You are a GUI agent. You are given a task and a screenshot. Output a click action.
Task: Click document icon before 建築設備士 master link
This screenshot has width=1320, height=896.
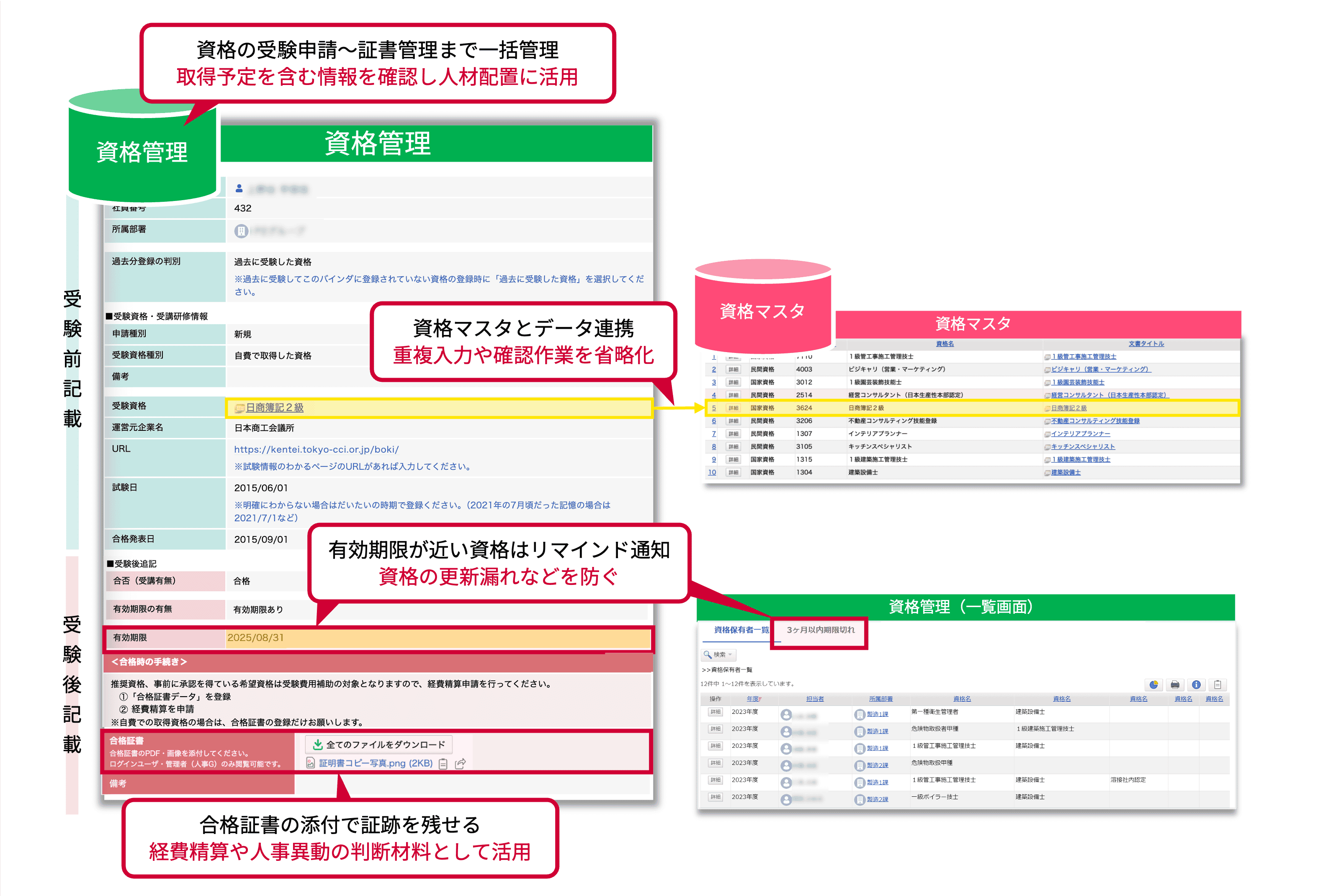[1047, 473]
